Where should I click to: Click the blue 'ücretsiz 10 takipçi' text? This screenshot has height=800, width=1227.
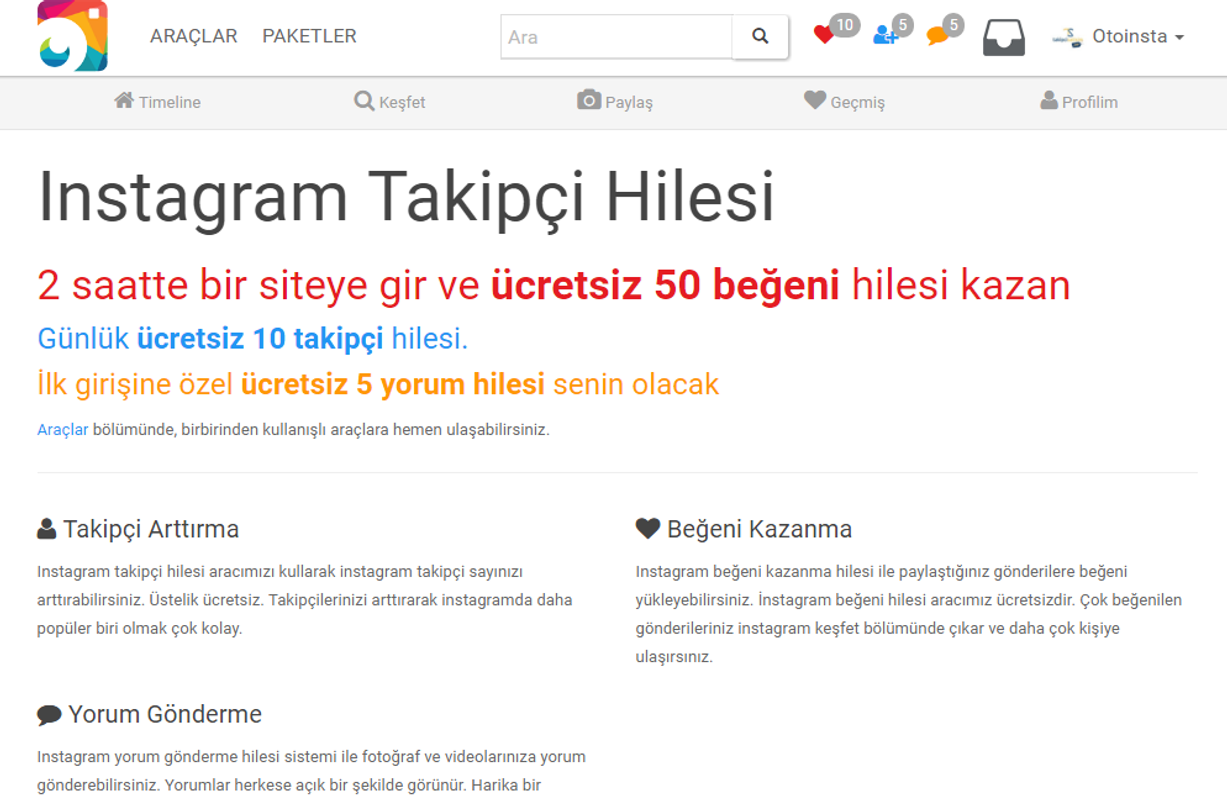[x=260, y=339]
